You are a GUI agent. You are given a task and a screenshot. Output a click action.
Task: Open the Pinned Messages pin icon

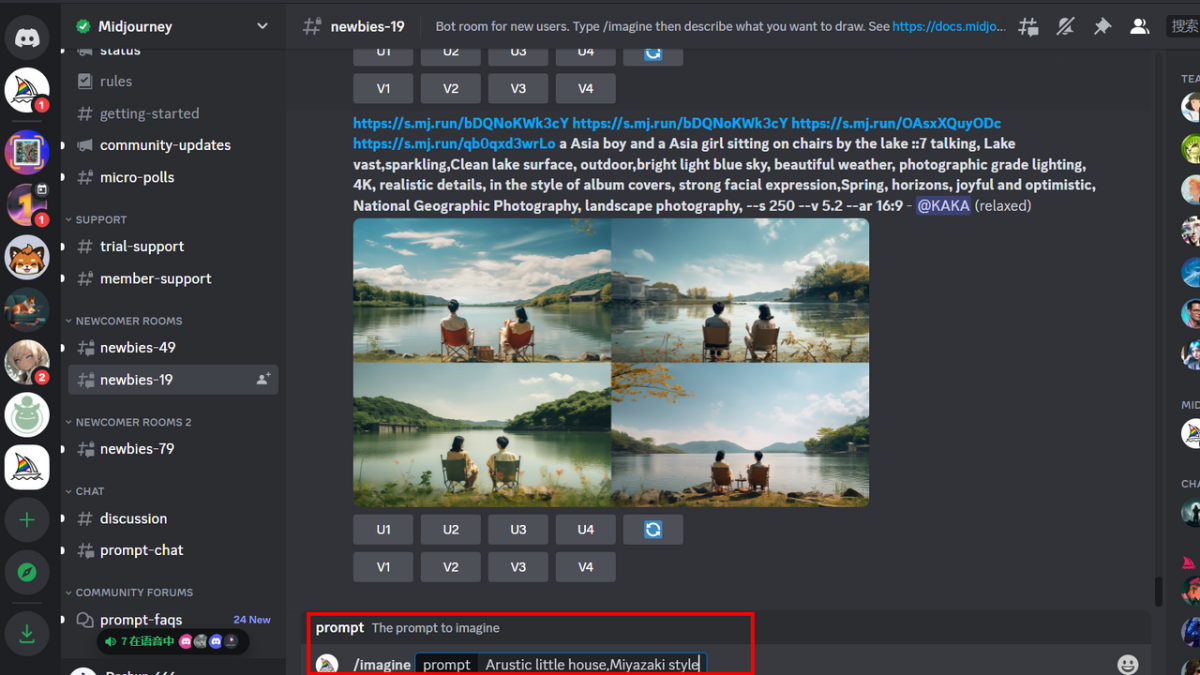(x=1102, y=27)
